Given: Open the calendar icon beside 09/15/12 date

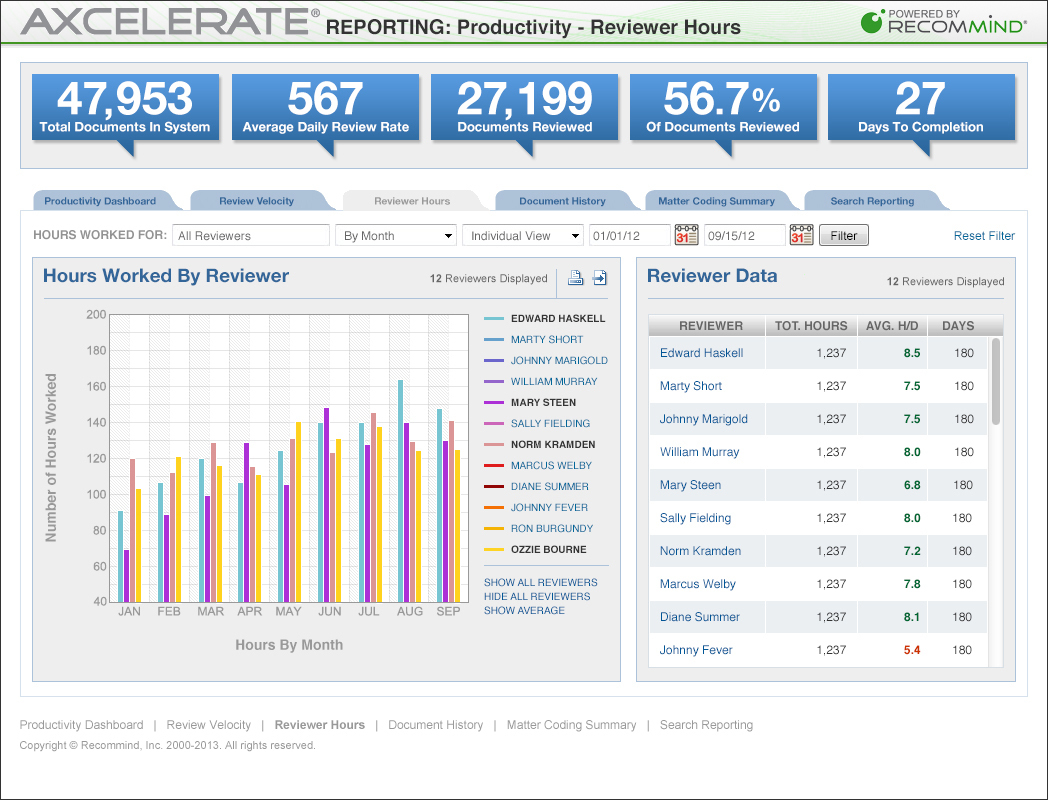Looking at the screenshot, I should click(x=801, y=235).
